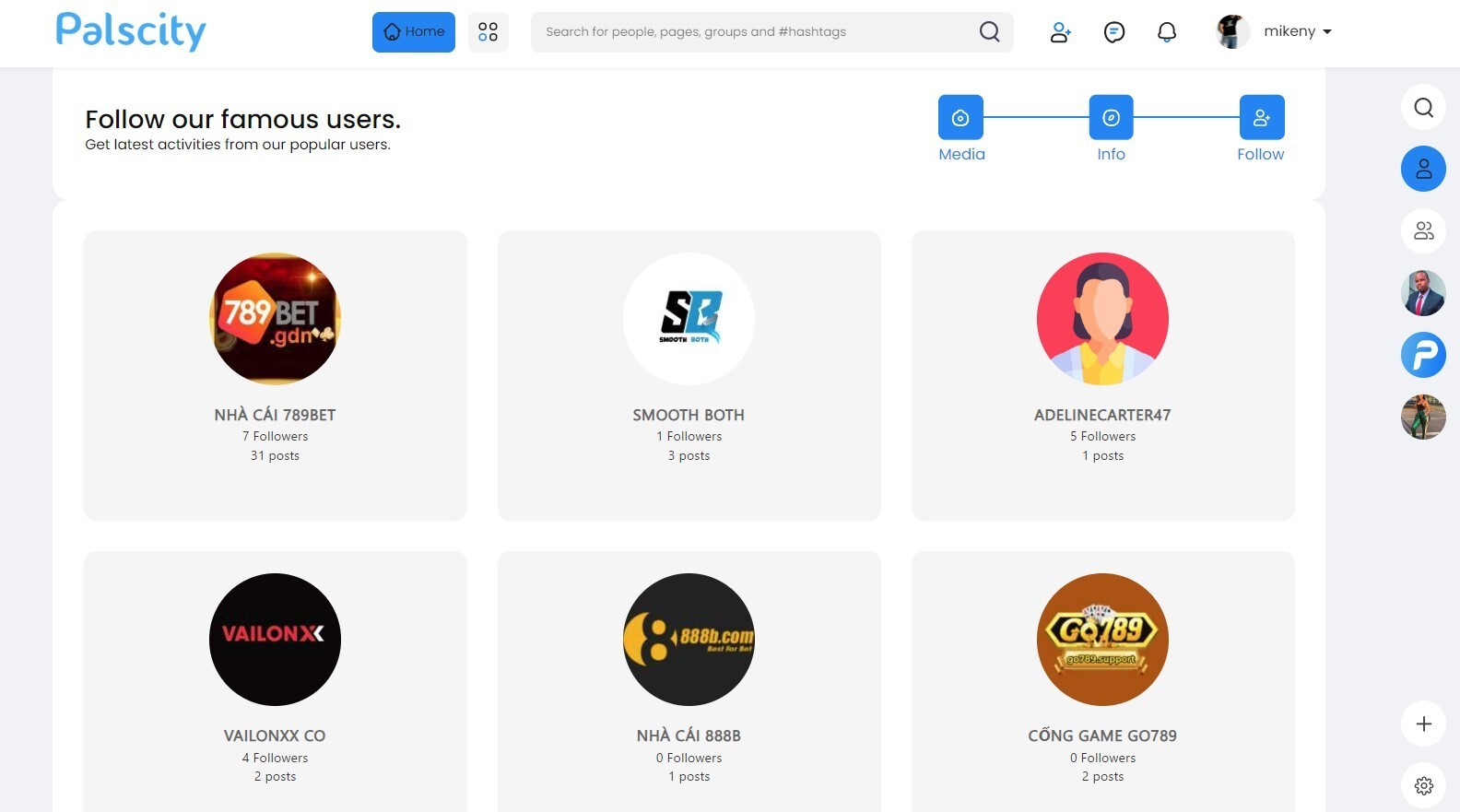Click the blue user icon in sidebar
This screenshot has height=812, width=1460.
coord(1424,169)
